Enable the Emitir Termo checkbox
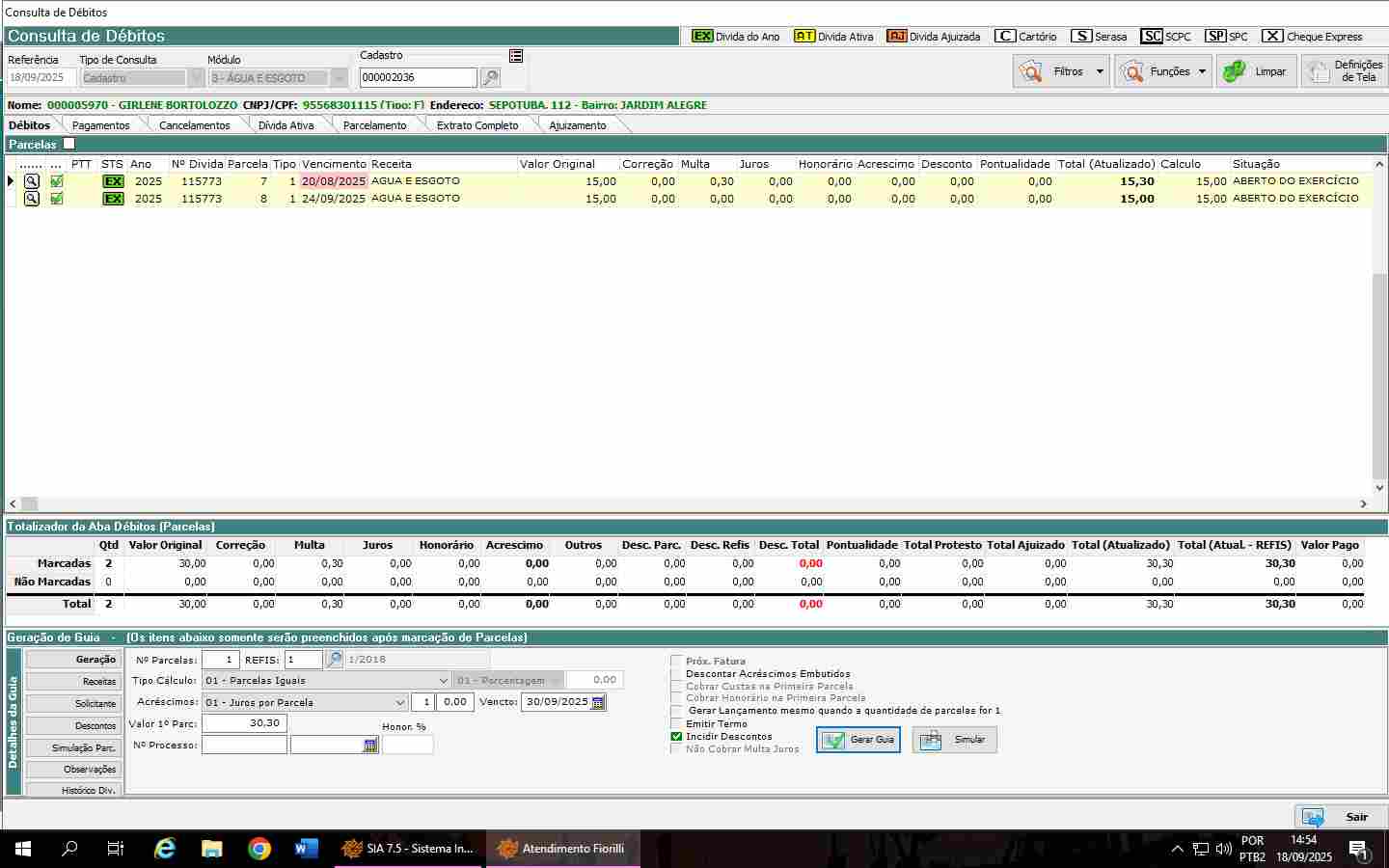The height and width of the screenshot is (868, 1389). 676,724
